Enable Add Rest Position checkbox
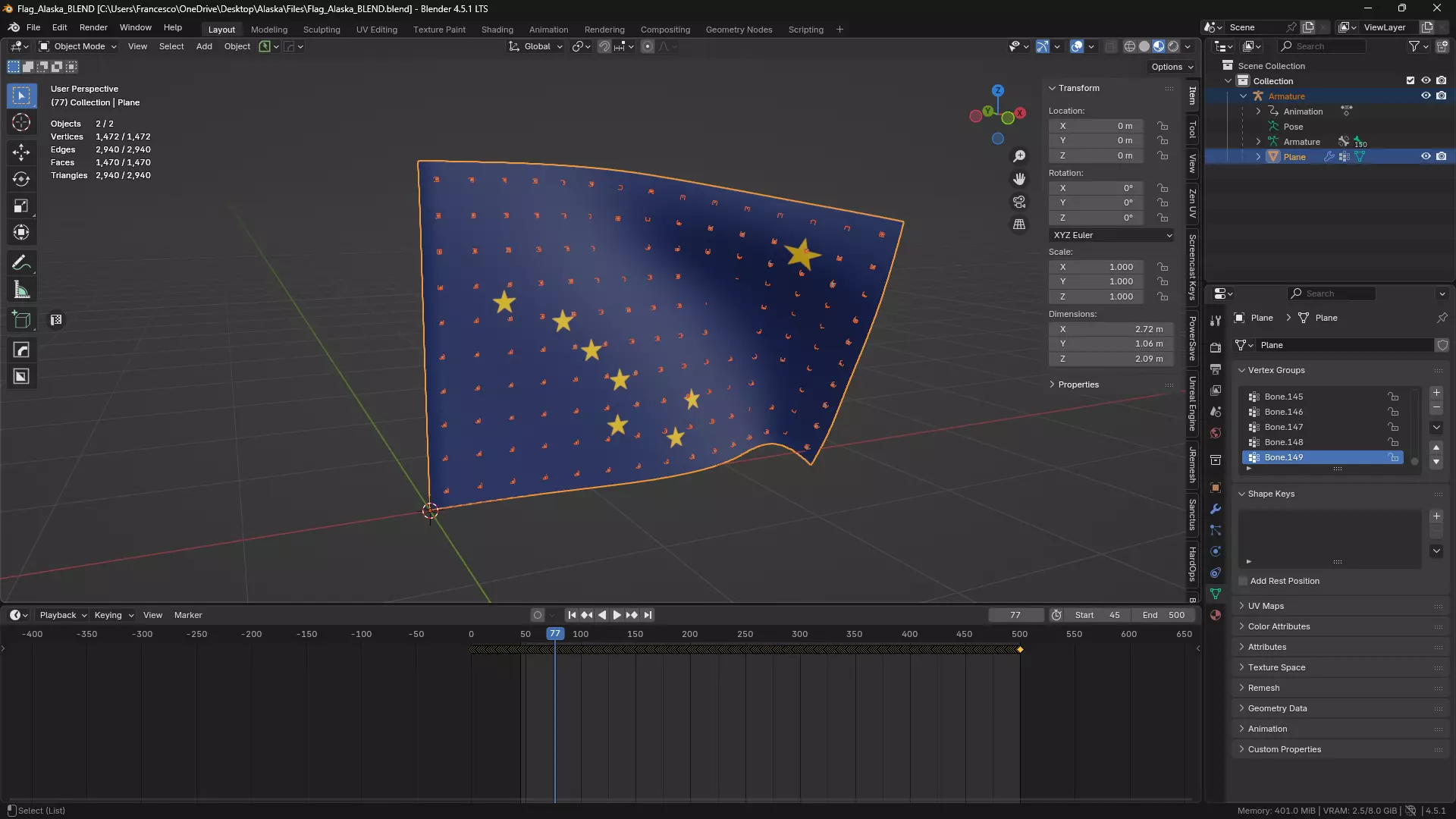 1243,581
